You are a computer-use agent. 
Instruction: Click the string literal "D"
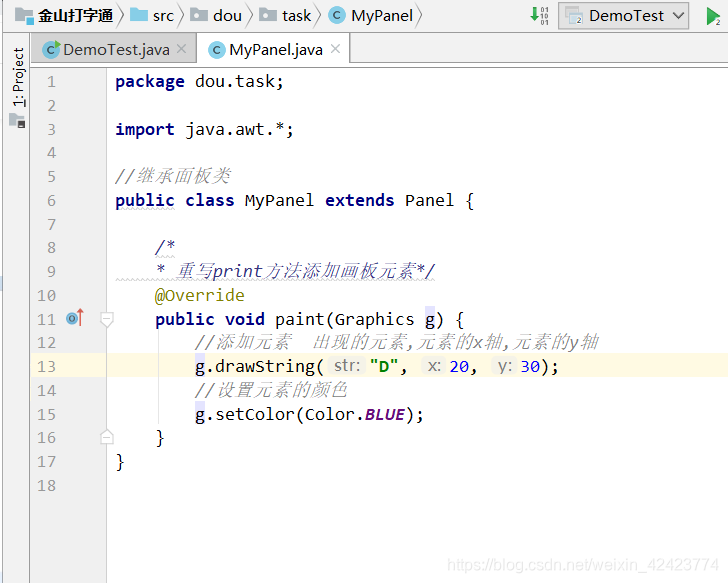(x=384, y=367)
